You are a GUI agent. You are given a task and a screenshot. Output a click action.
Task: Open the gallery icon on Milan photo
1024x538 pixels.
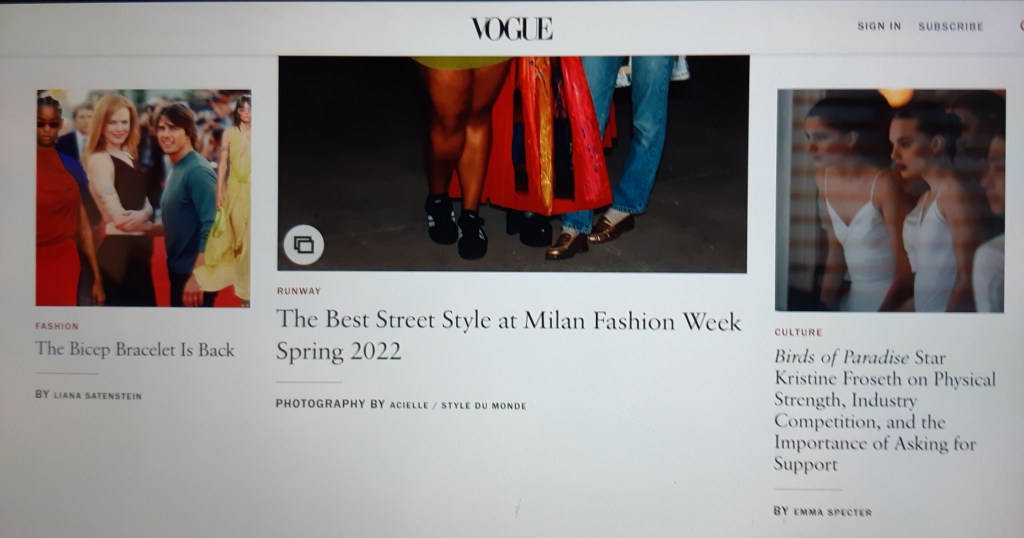304,245
